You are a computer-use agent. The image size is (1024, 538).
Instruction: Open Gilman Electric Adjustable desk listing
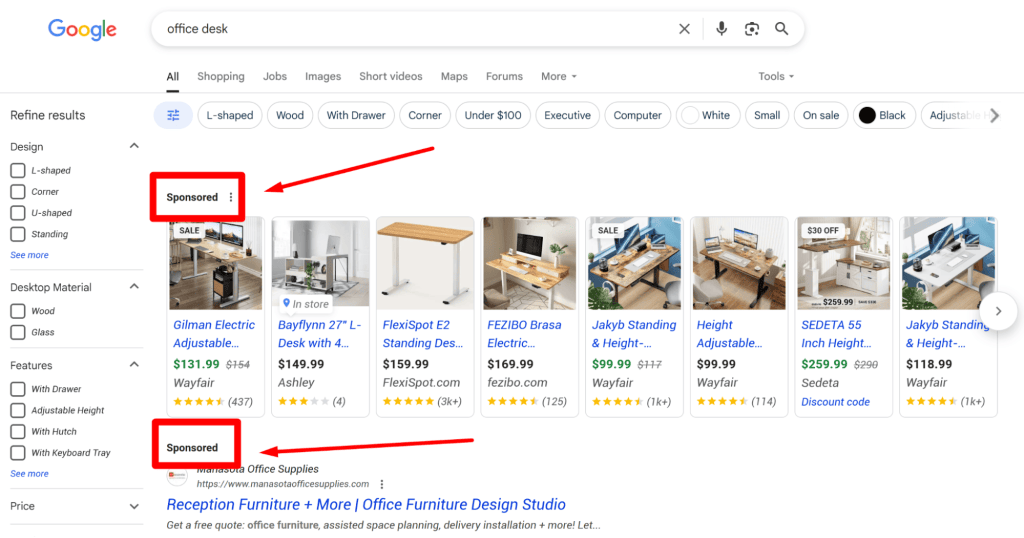tap(214, 334)
